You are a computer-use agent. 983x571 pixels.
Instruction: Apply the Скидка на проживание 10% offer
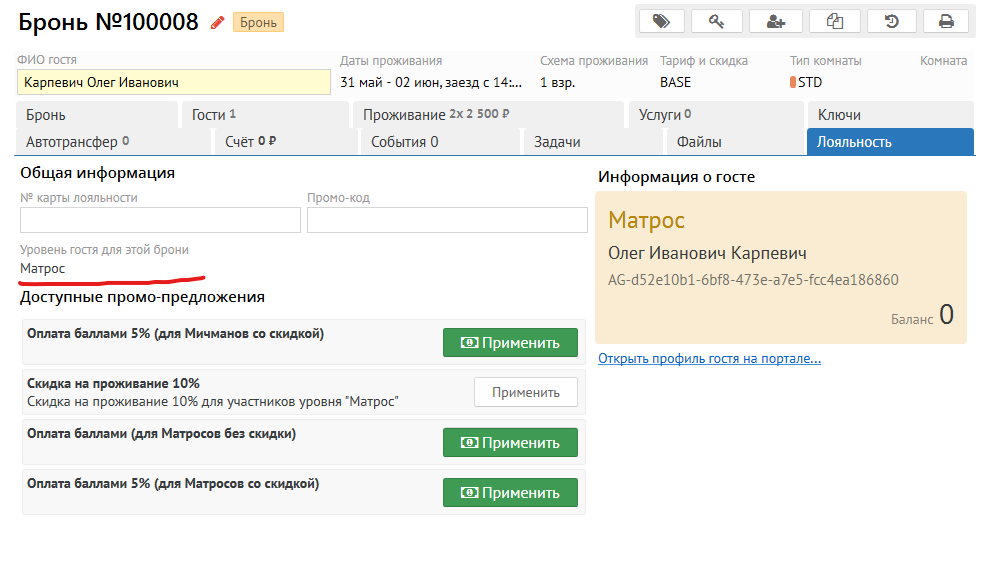point(525,393)
